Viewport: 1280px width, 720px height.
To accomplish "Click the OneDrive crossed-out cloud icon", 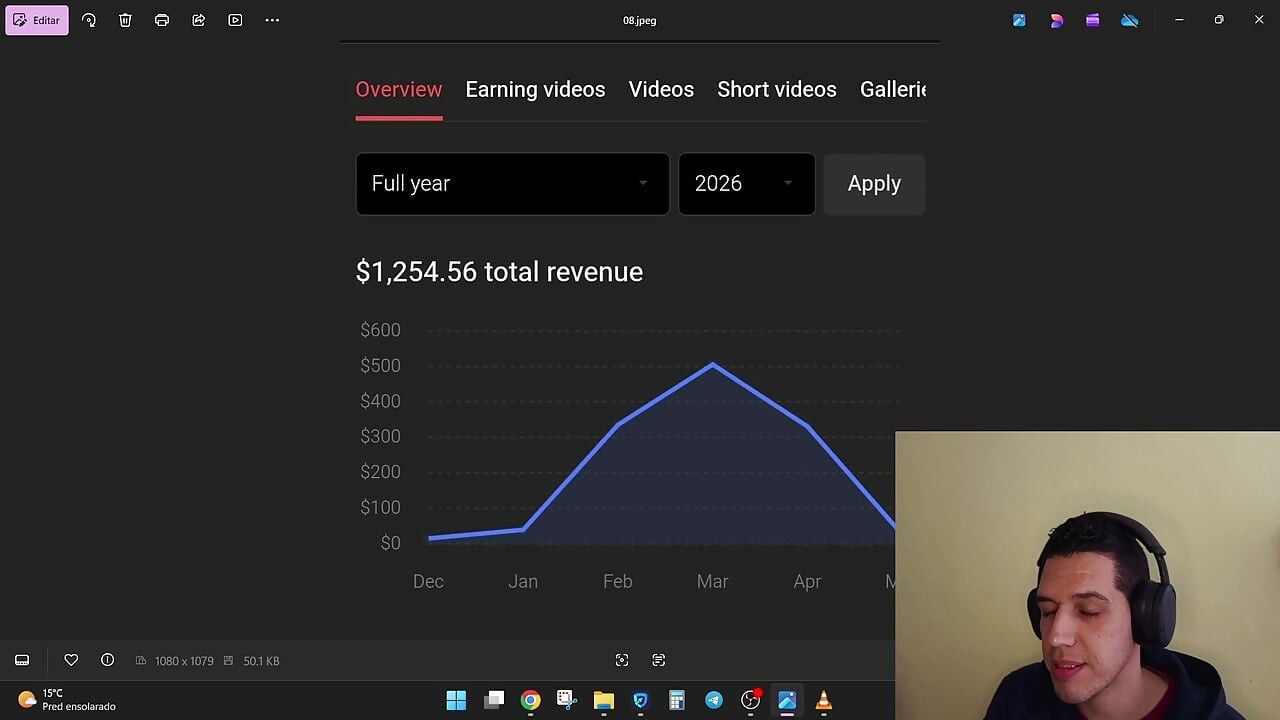I will click(x=1130, y=20).
